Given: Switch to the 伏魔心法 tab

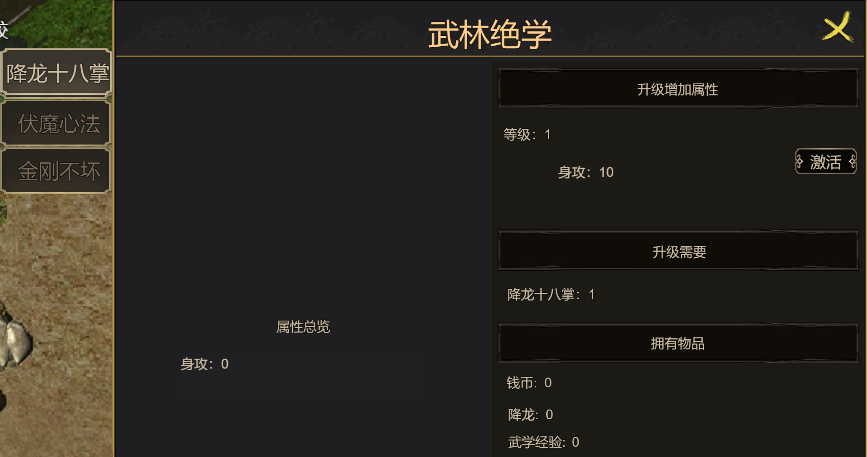Looking at the screenshot, I should (x=57, y=123).
